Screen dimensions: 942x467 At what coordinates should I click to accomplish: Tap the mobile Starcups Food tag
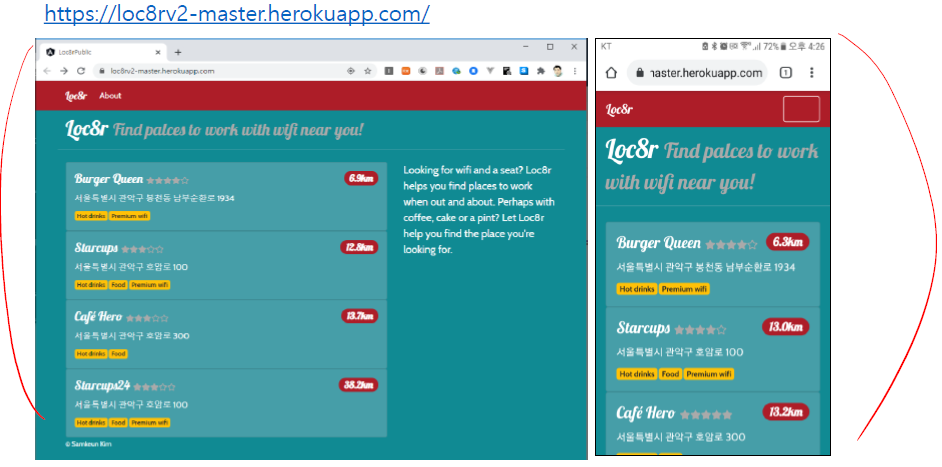(x=670, y=374)
